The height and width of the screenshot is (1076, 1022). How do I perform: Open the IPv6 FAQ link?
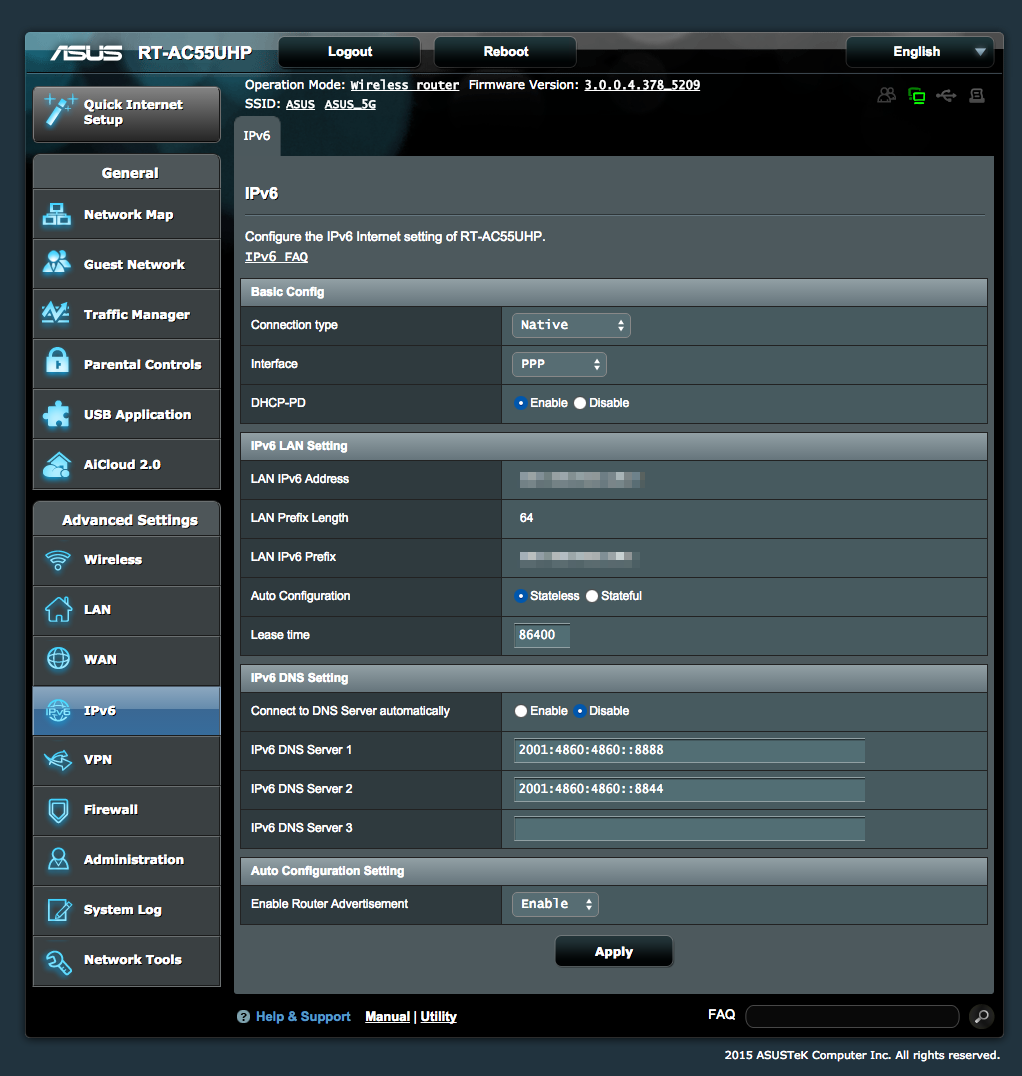pyautogui.click(x=276, y=257)
